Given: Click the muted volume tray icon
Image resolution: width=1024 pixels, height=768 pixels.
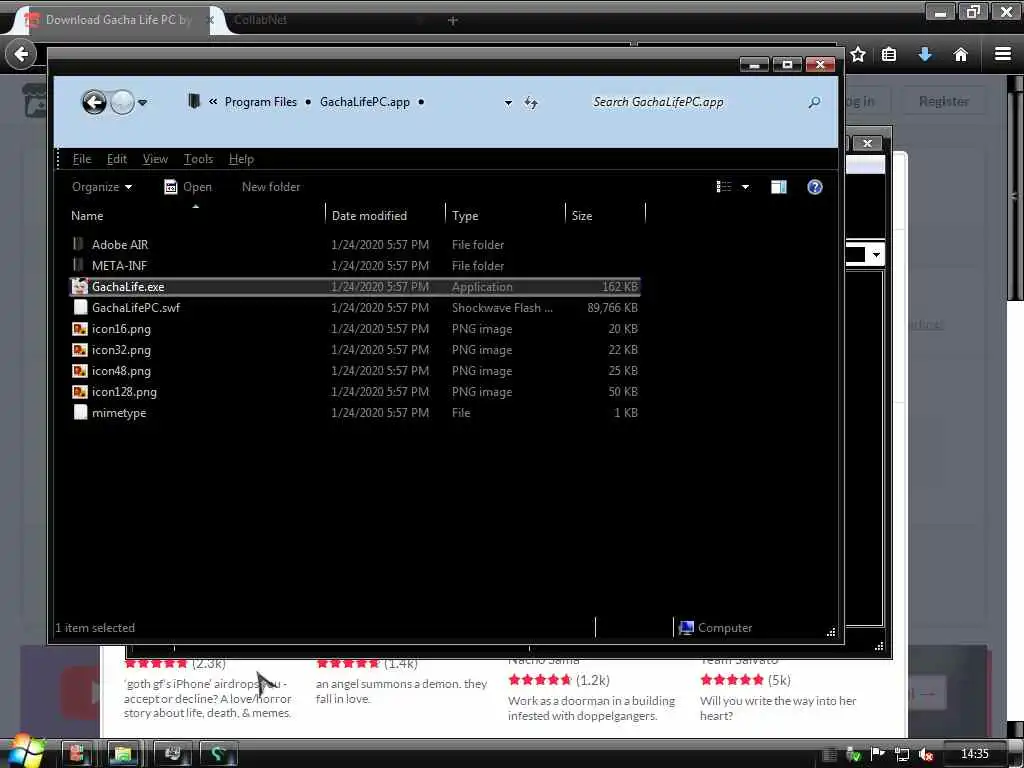Looking at the screenshot, I should pyautogui.click(x=925, y=755).
